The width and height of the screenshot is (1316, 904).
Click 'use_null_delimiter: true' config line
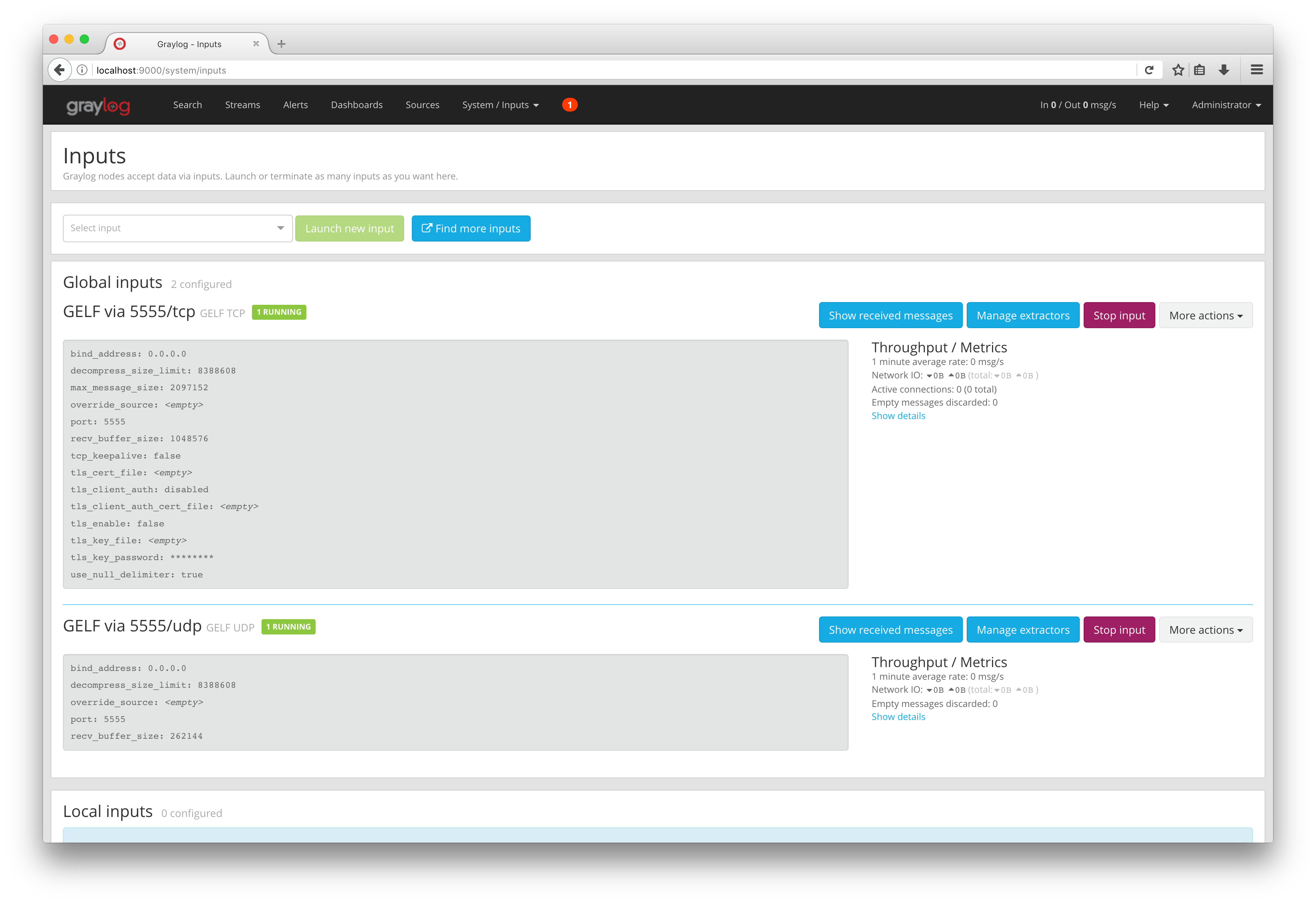click(x=137, y=574)
